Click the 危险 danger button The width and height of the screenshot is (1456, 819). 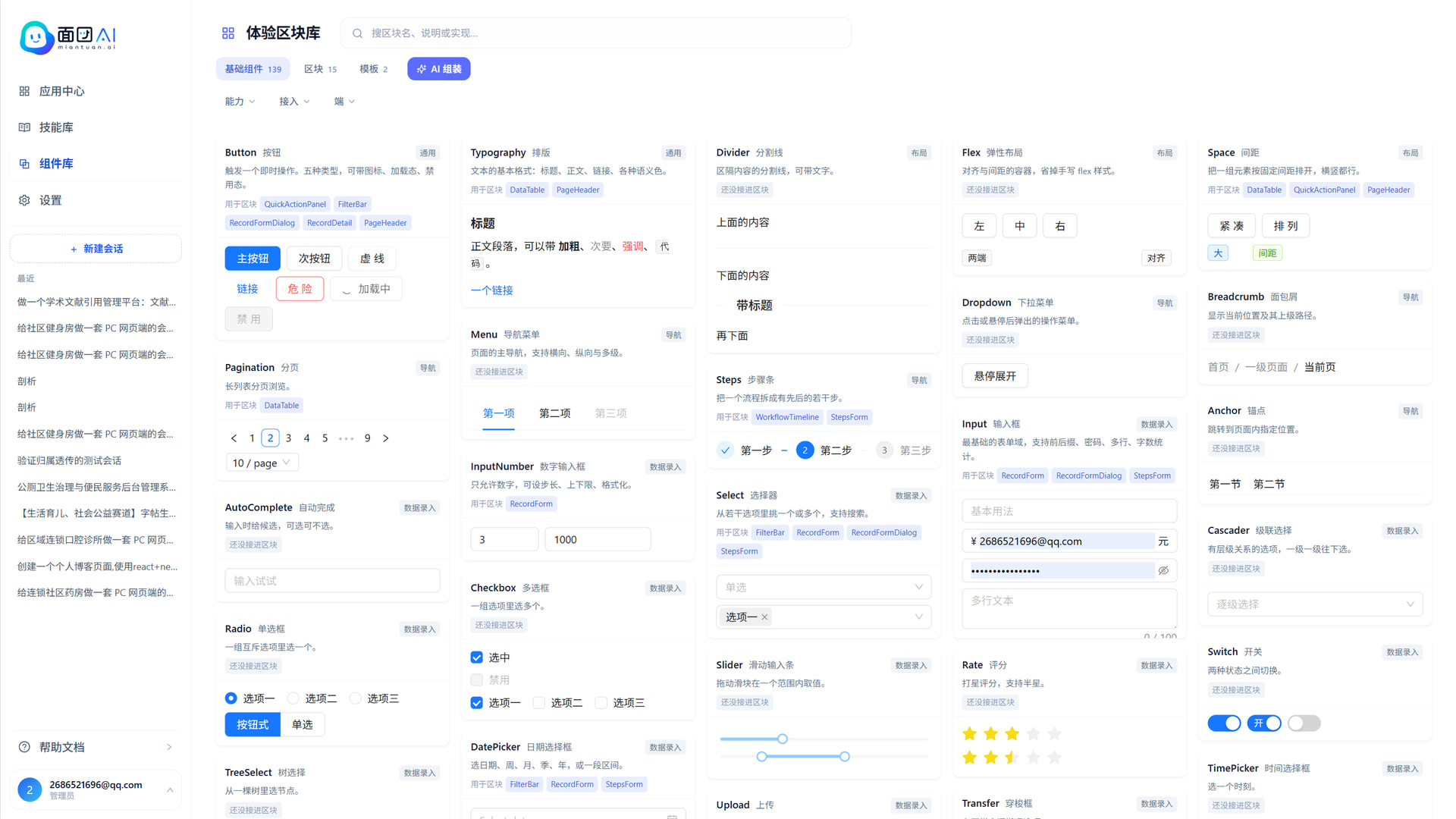coord(300,289)
